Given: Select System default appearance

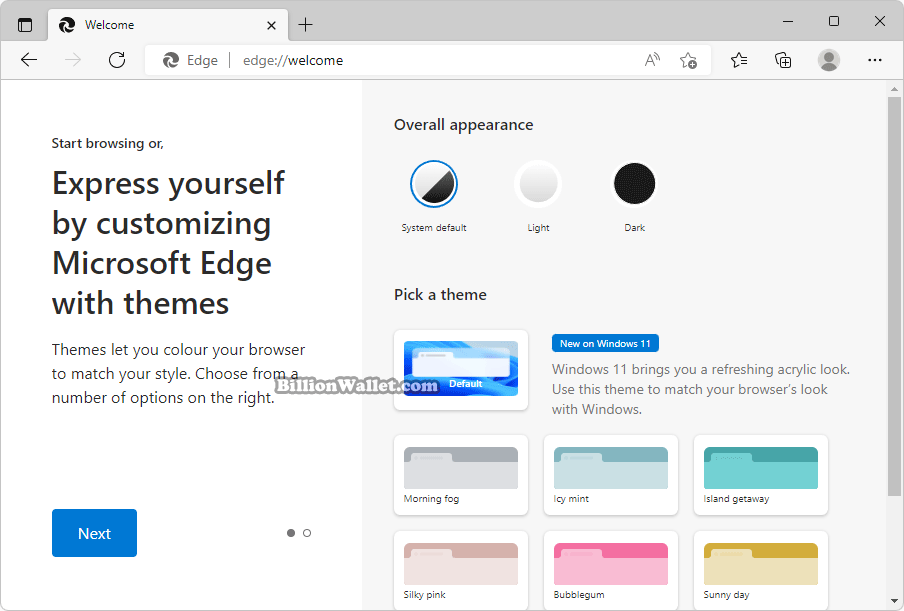Looking at the screenshot, I should coord(434,184).
